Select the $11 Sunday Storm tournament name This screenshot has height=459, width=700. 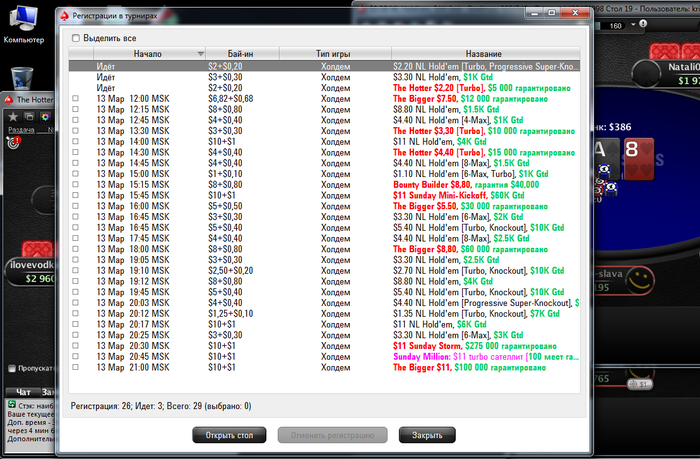point(475,346)
